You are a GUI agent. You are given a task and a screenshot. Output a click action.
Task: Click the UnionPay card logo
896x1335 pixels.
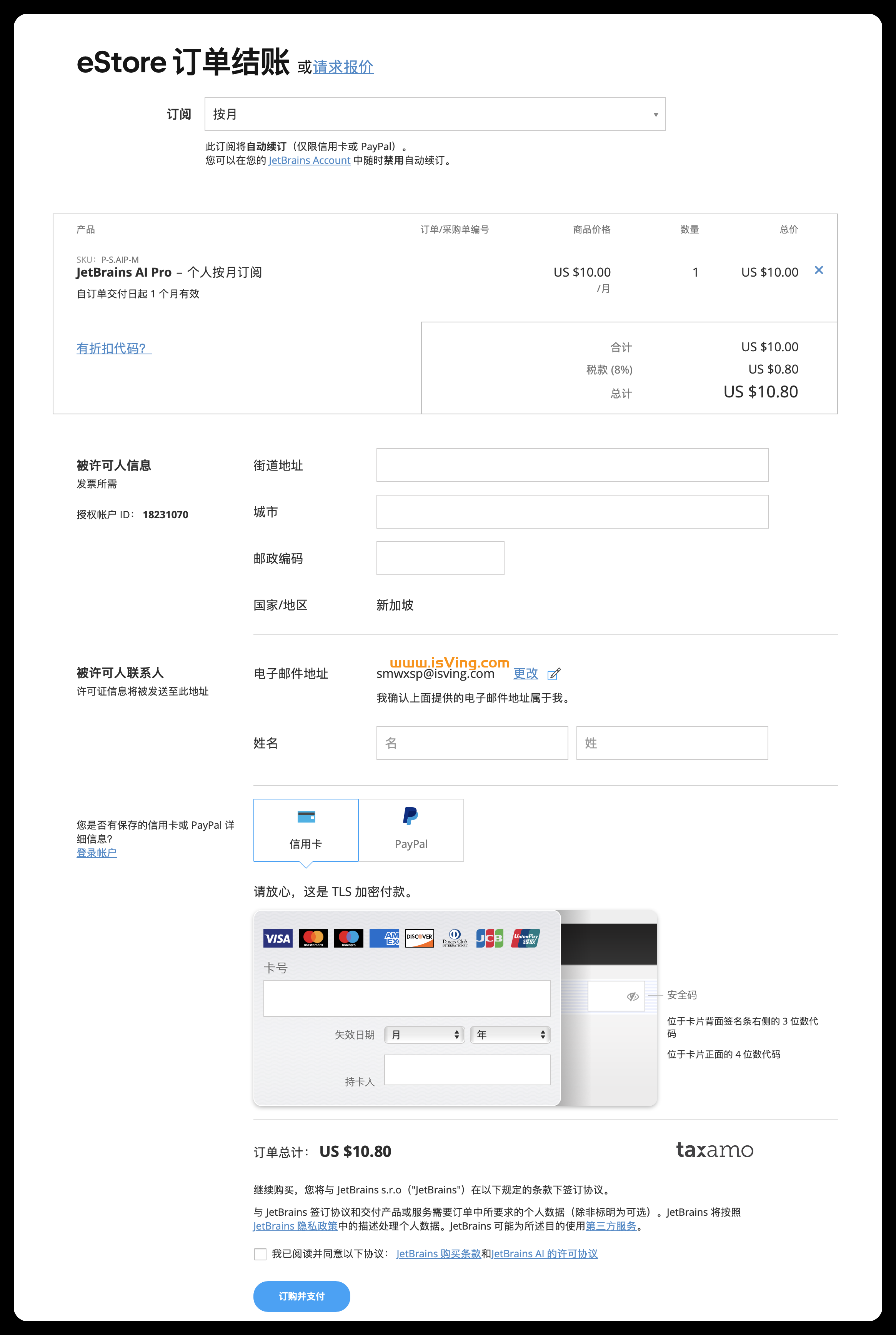[526, 938]
